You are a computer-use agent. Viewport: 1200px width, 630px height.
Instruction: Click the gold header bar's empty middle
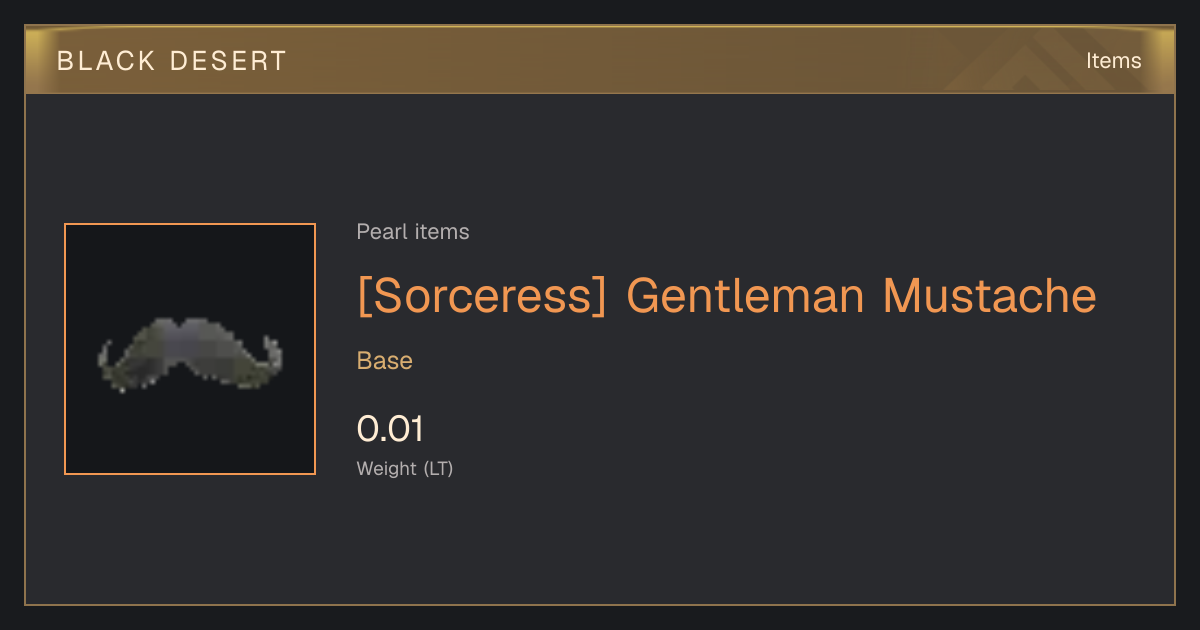coord(650,61)
